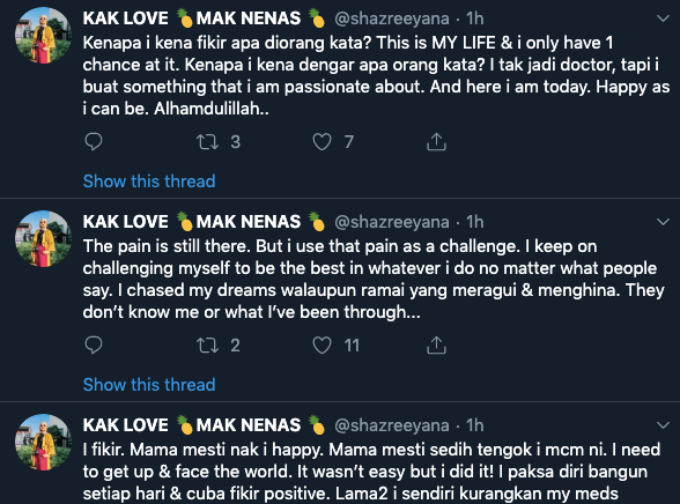
Task: Share "The pain is still there" tweet
Action: tap(436, 345)
